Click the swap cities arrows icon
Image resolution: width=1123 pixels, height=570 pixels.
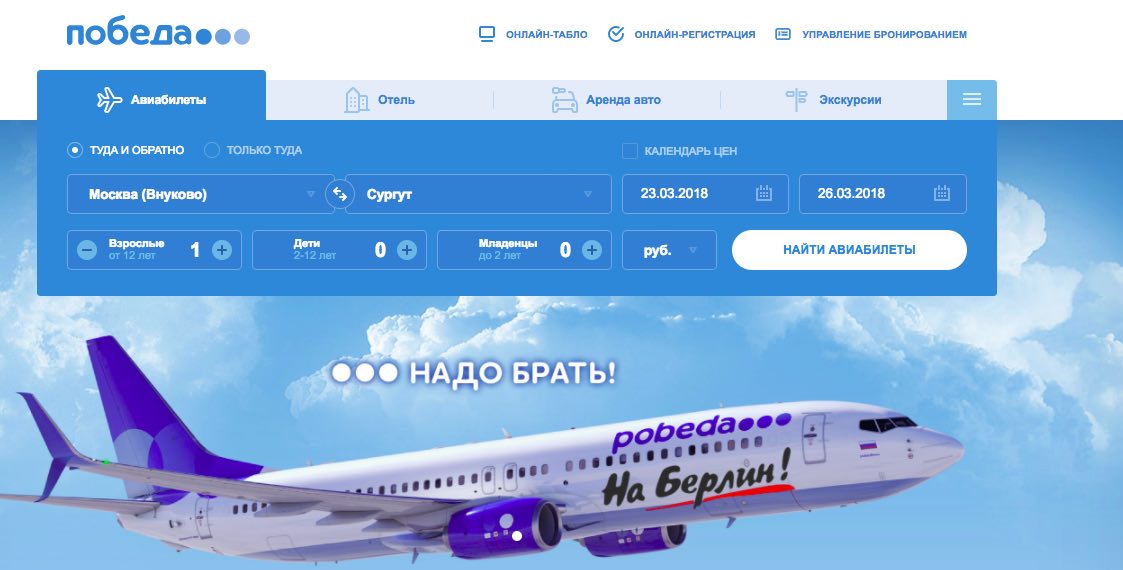339,193
